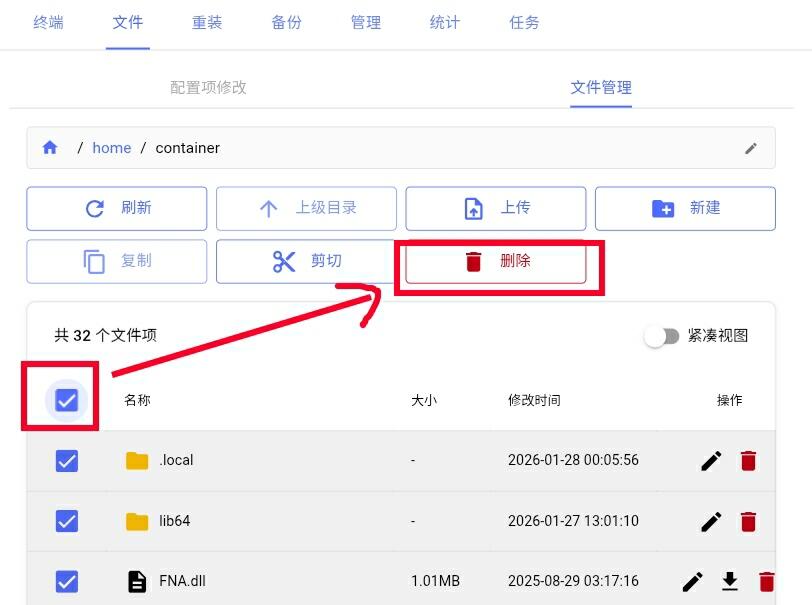Image resolution: width=812 pixels, height=605 pixels.
Task: Open the 配置项修改 sub-tab
Action: 208,88
